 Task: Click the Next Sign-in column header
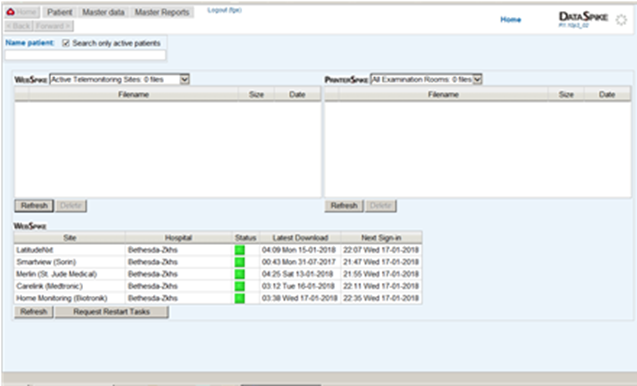[381, 238]
